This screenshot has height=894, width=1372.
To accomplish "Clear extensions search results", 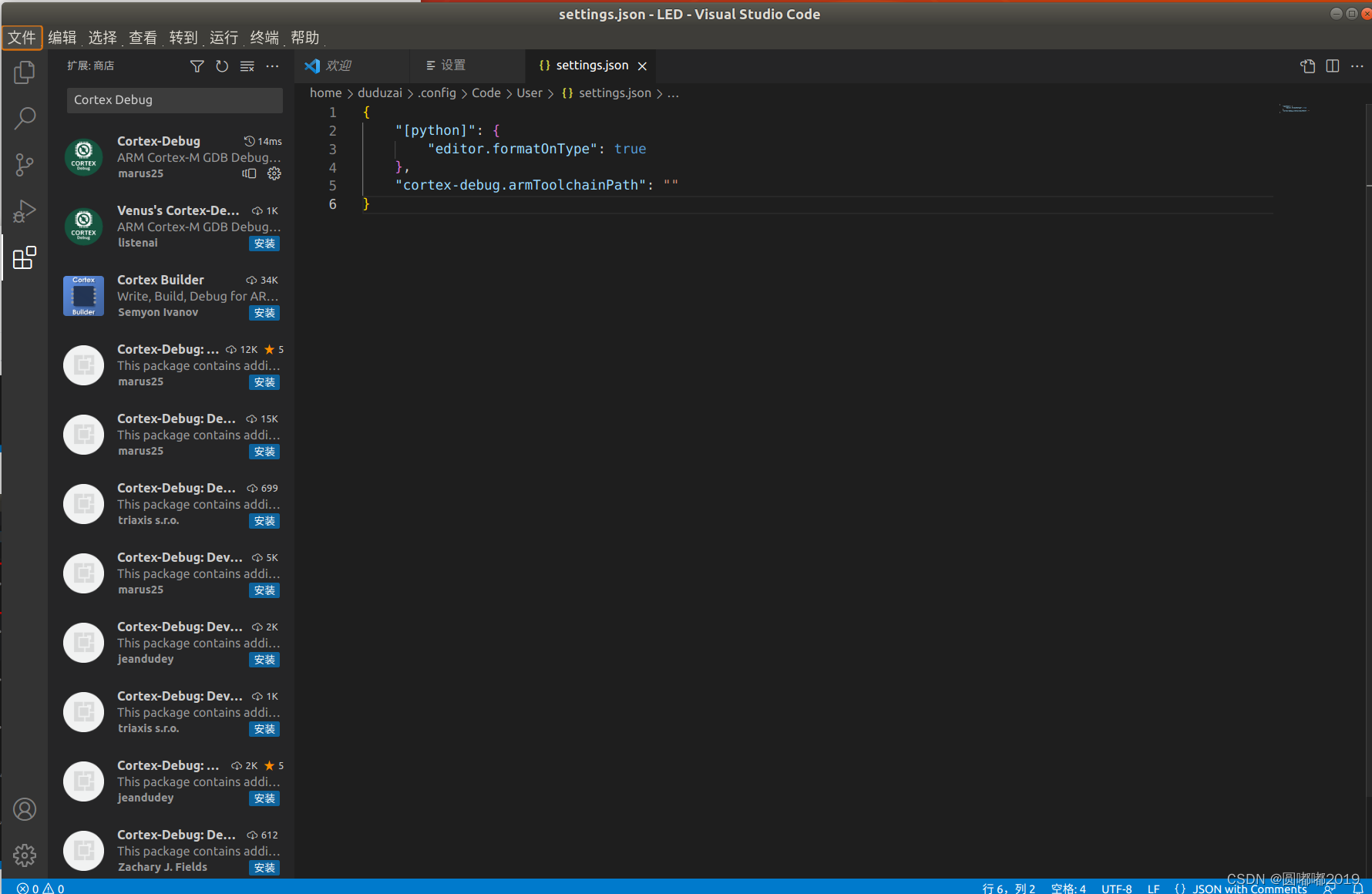I will (x=247, y=66).
